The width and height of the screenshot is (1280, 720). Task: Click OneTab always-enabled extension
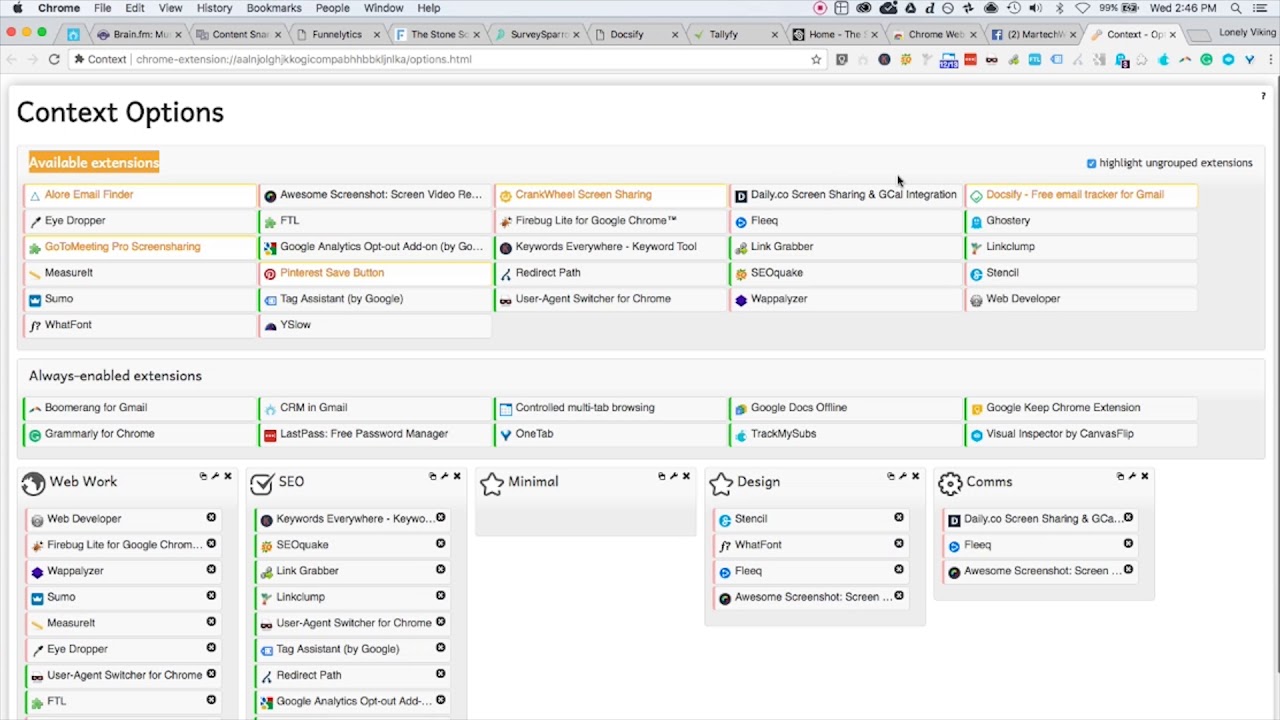click(x=611, y=434)
